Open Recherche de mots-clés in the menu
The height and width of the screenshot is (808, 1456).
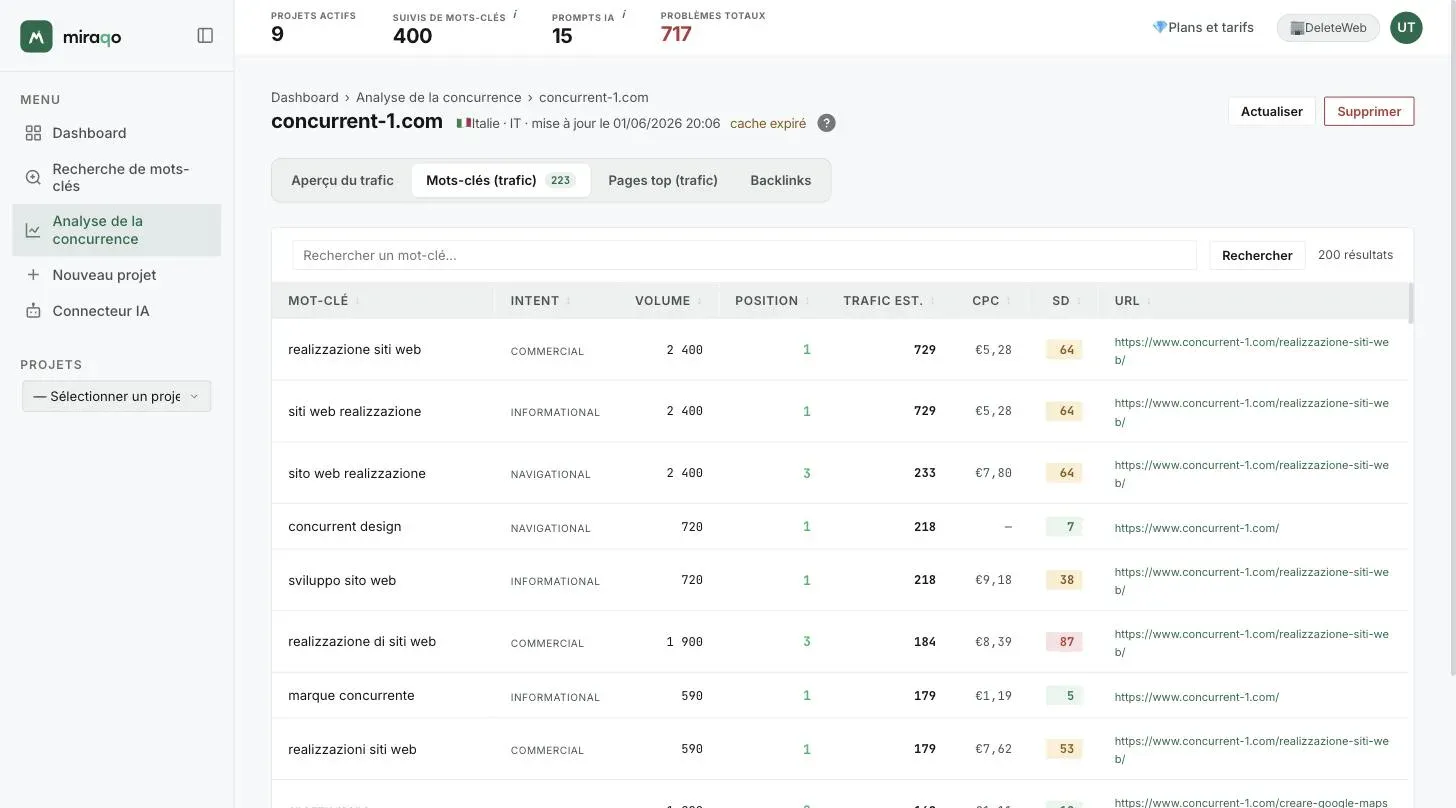[x=117, y=177]
